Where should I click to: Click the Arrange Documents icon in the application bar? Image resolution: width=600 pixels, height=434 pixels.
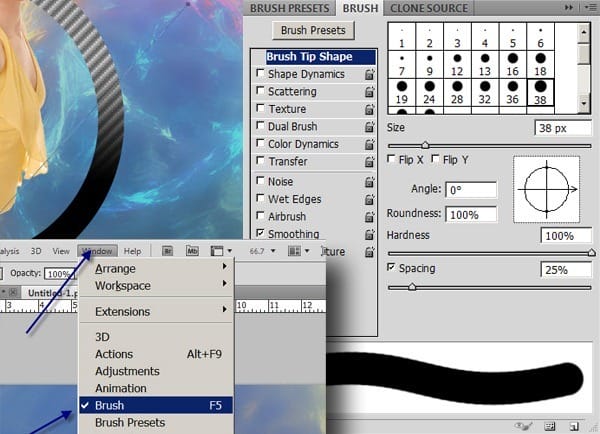point(294,251)
